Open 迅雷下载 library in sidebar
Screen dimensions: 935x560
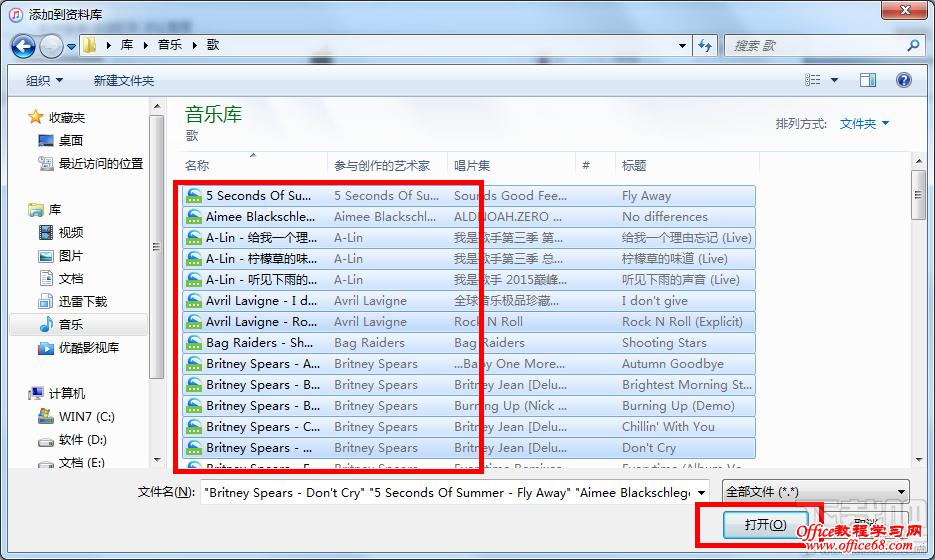coord(82,302)
